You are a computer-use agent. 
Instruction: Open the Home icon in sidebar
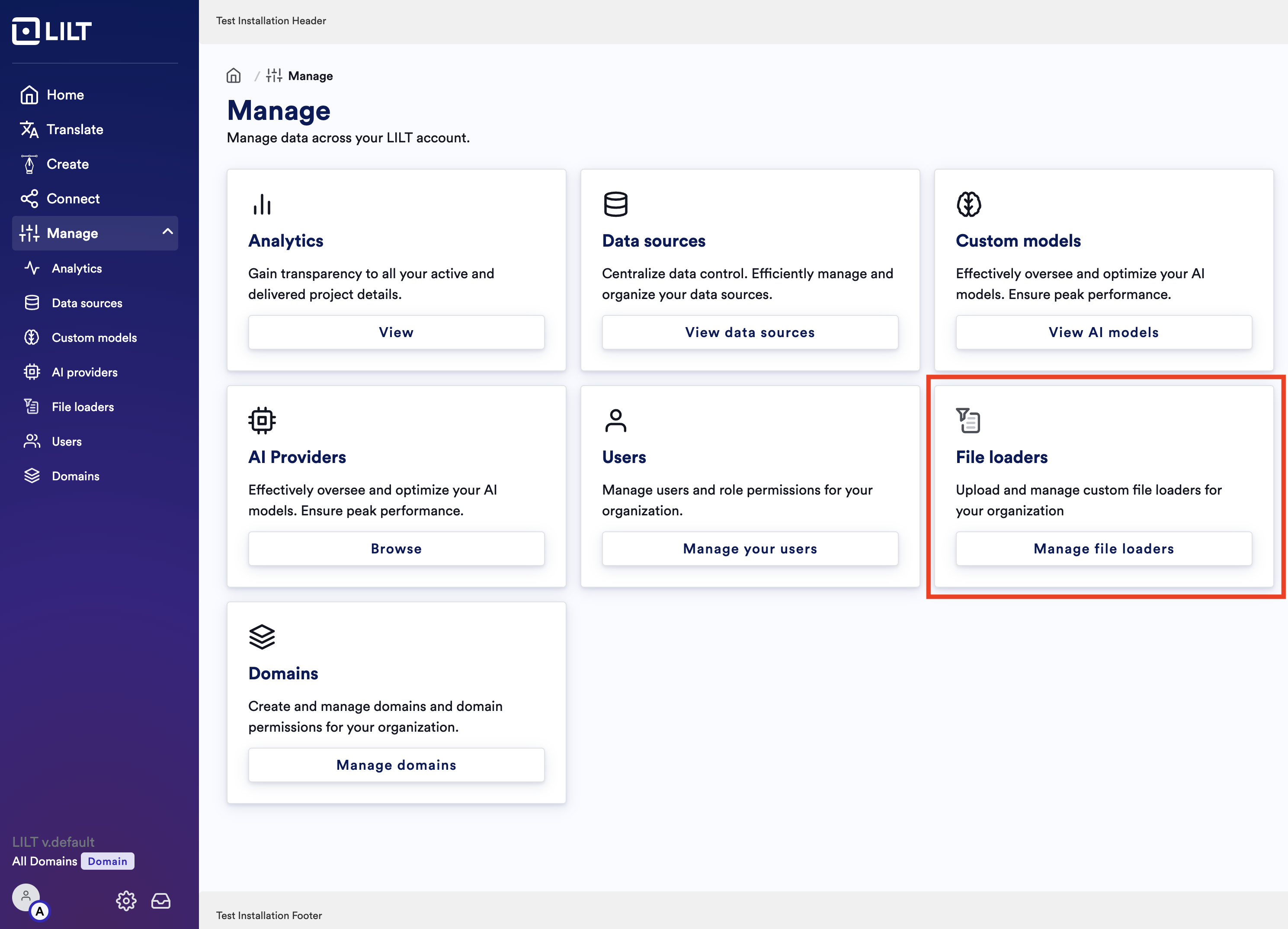29,95
